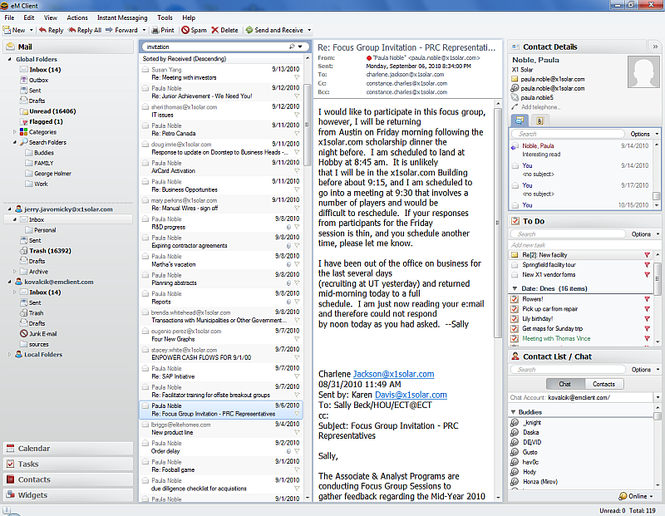Toggle flag on Re: Meeting with investors email
This screenshot has height=516, width=665.
tap(296, 78)
